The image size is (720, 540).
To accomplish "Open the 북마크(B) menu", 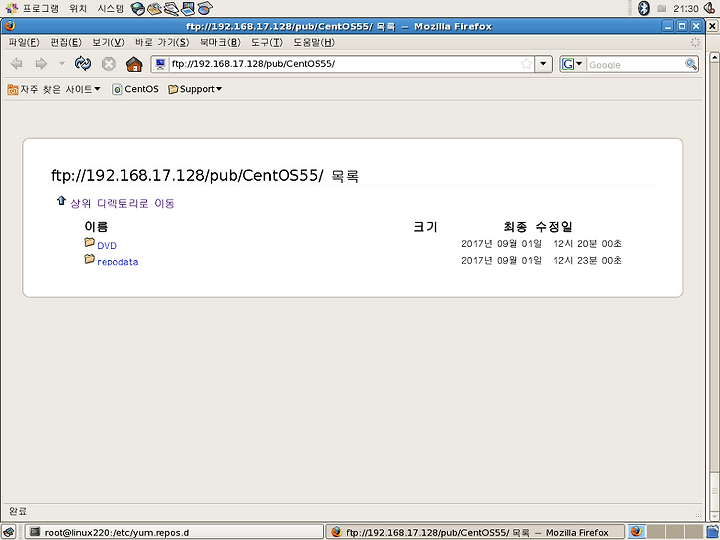I will 220,42.
